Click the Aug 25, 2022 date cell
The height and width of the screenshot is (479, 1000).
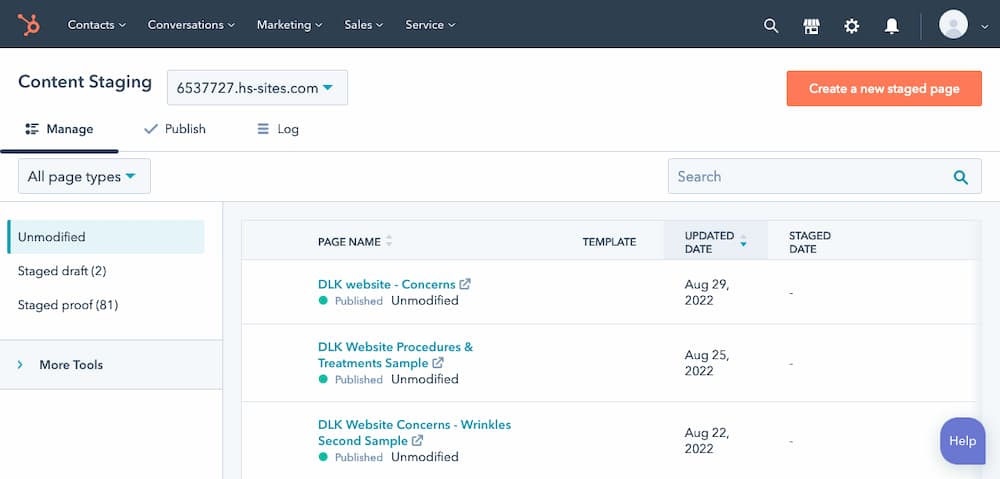pos(707,363)
